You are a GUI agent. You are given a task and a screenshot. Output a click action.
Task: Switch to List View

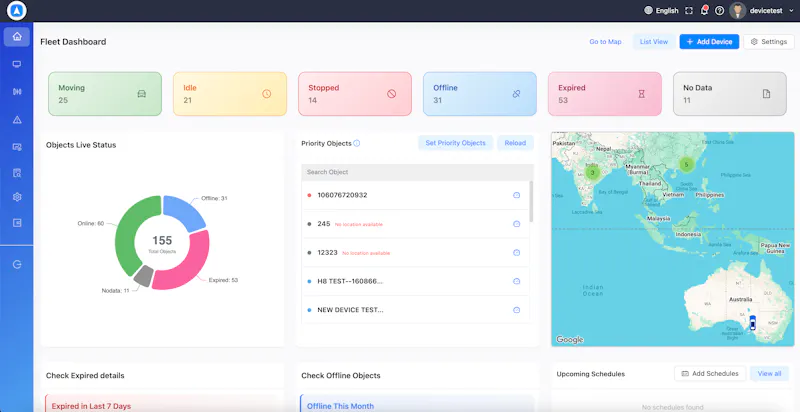click(x=654, y=42)
